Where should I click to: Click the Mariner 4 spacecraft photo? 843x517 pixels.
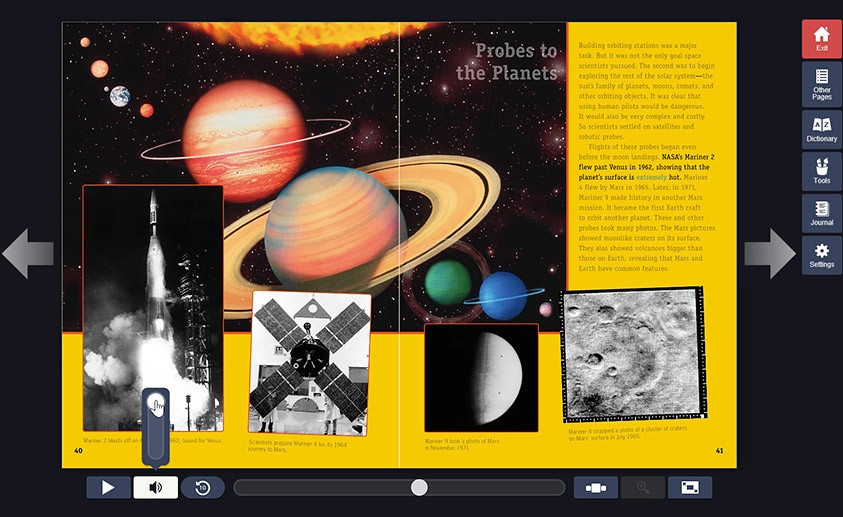coord(310,363)
